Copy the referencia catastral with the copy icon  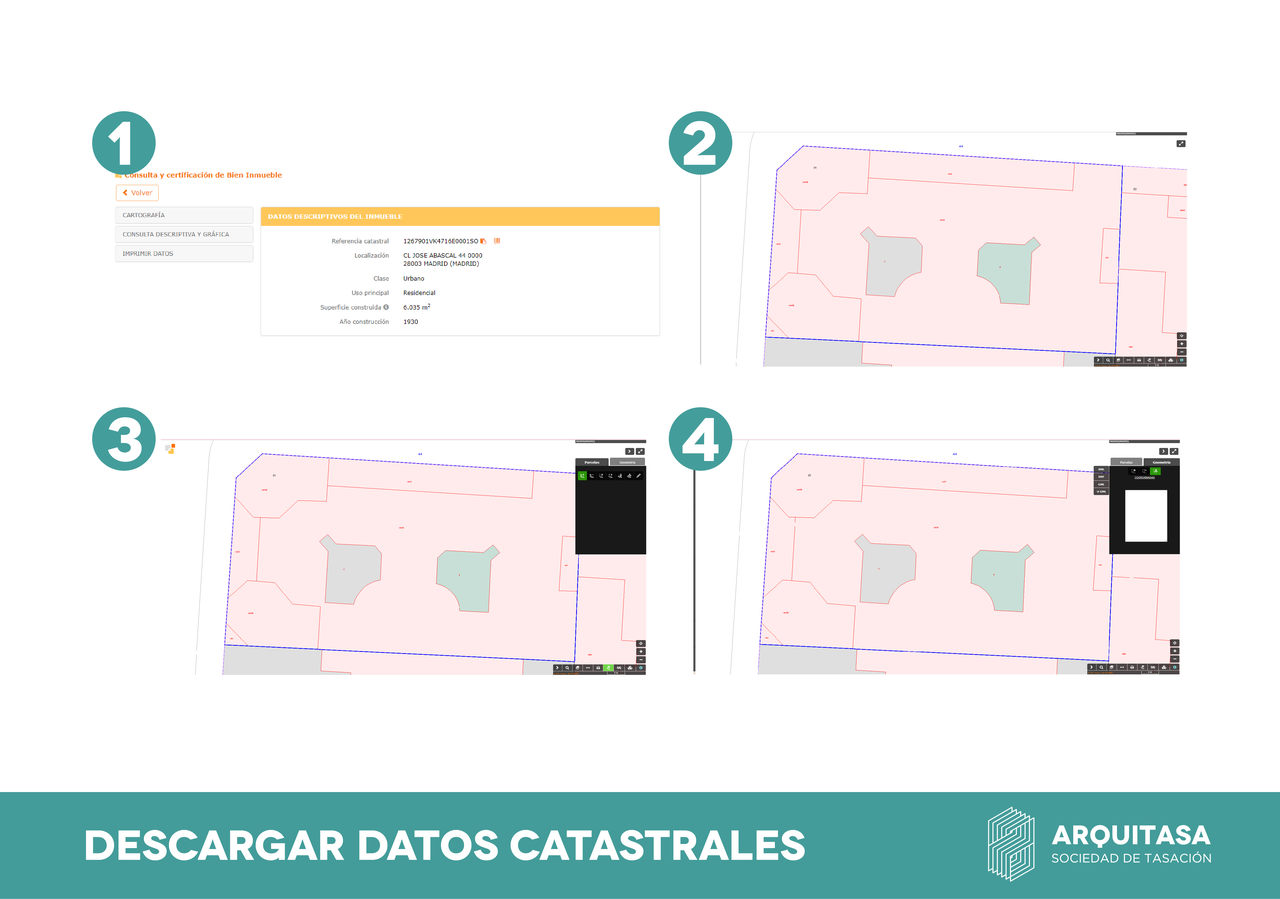point(484,241)
